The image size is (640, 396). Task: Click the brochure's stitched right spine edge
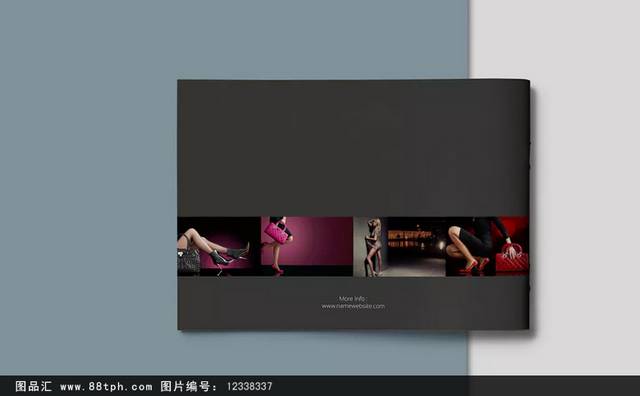click(529, 204)
